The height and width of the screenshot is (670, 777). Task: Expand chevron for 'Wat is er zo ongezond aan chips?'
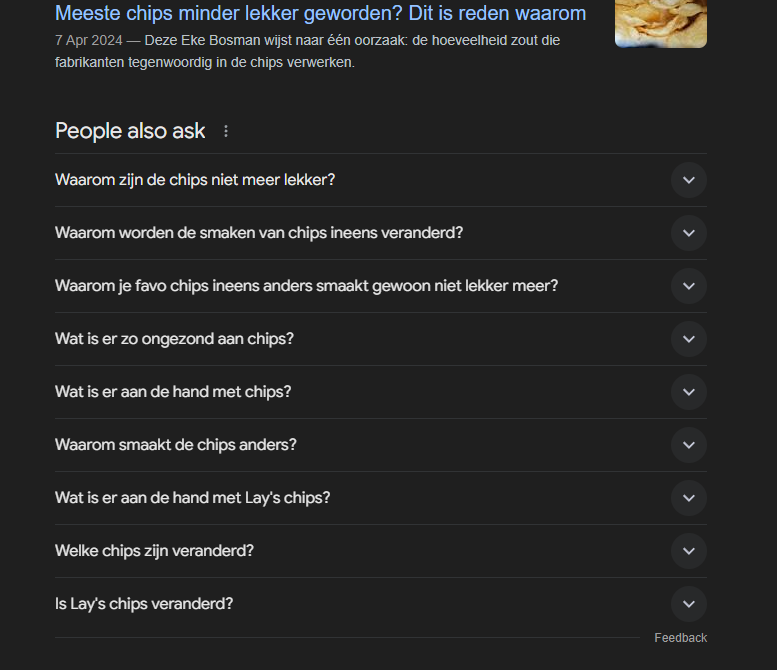(x=689, y=339)
